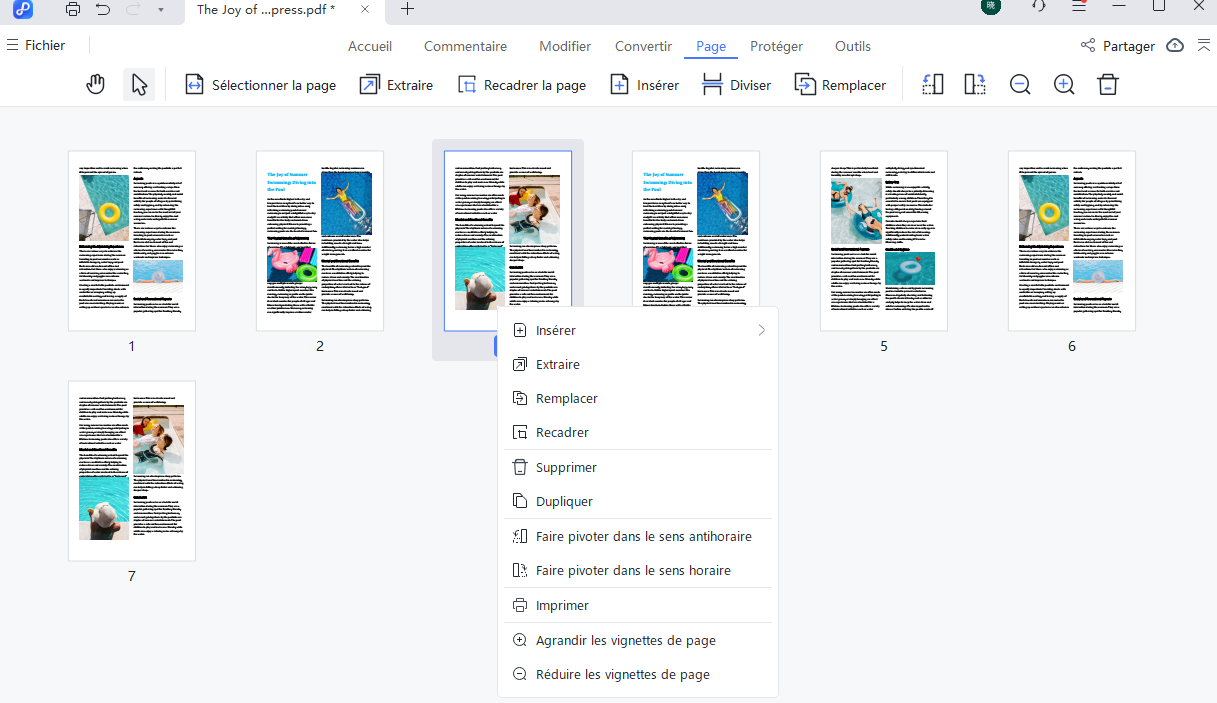Screen dimensions: 1217x703
Task: Click the rotate page clockwise toolbar icon
Action: click(x=975, y=85)
